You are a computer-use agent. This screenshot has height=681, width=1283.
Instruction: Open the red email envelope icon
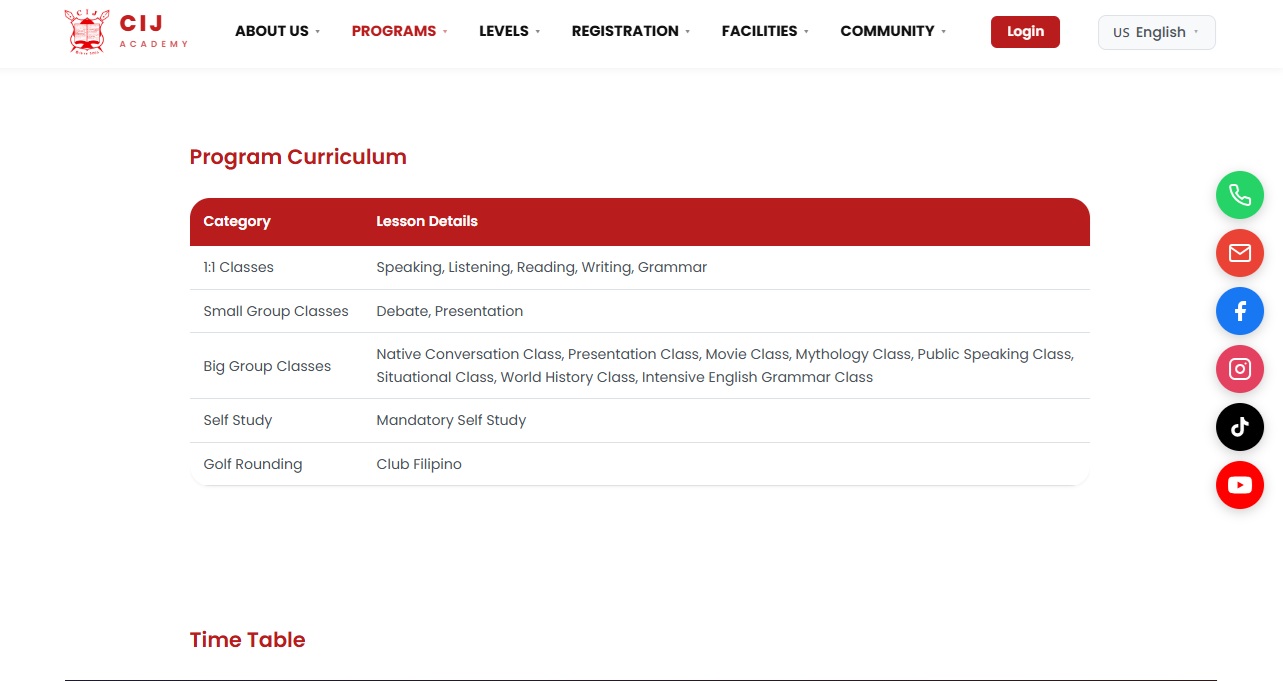[1240, 253]
